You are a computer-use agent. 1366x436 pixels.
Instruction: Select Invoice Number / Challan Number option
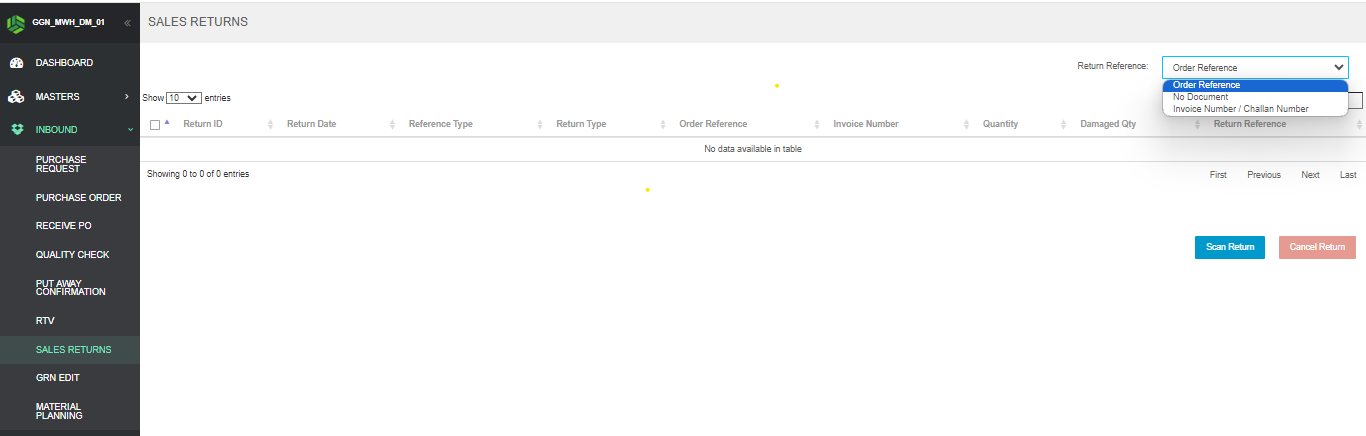1240,109
